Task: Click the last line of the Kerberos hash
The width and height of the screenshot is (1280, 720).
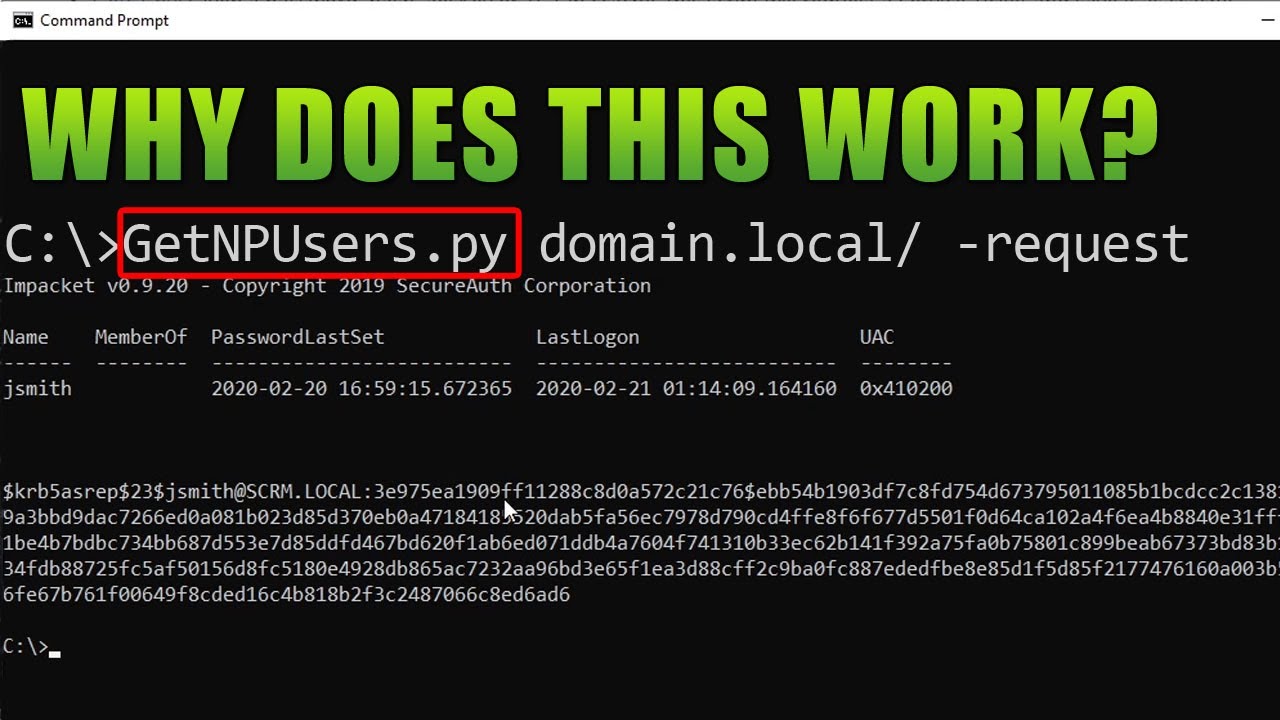Action: pos(285,594)
